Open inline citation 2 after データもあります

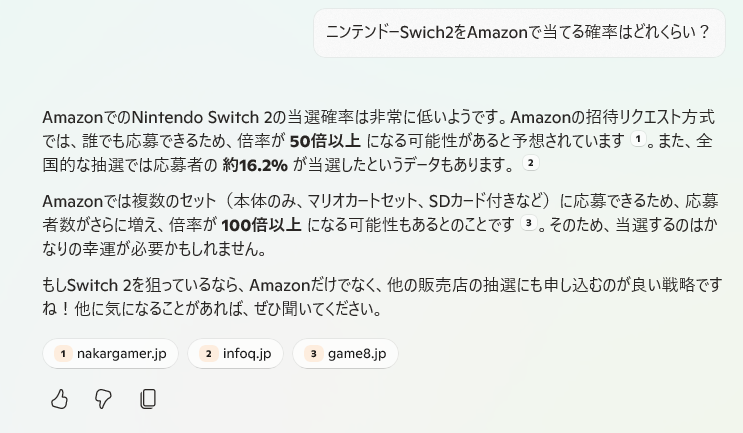pos(531,163)
